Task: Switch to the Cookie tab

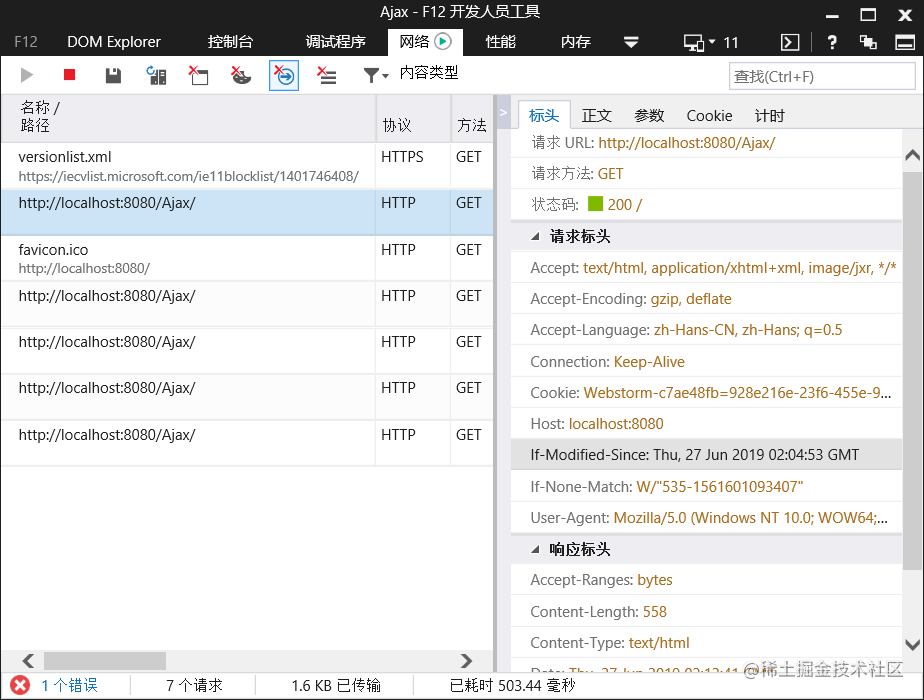Action: 709,115
